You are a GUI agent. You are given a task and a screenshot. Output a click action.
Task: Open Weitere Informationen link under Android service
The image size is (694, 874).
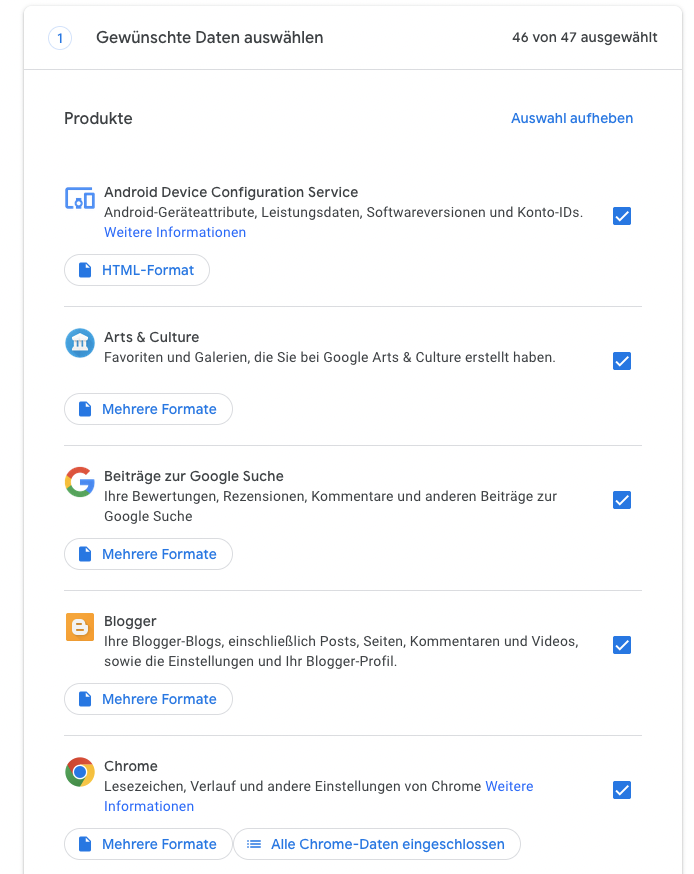click(175, 232)
